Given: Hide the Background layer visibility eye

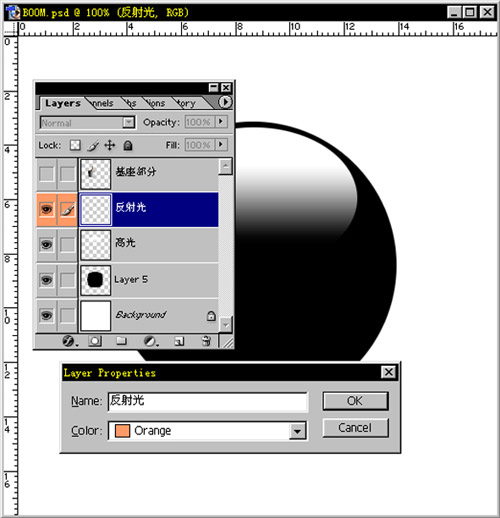Looking at the screenshot, I should [46, 315].
